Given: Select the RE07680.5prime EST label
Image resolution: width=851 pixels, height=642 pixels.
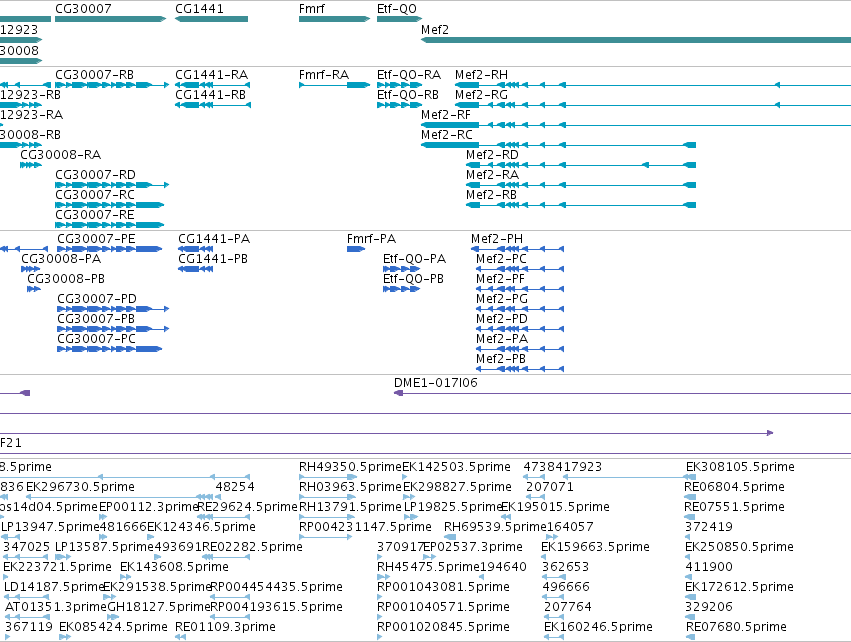Looking at the screenshot, I should [x=736, y=628].
